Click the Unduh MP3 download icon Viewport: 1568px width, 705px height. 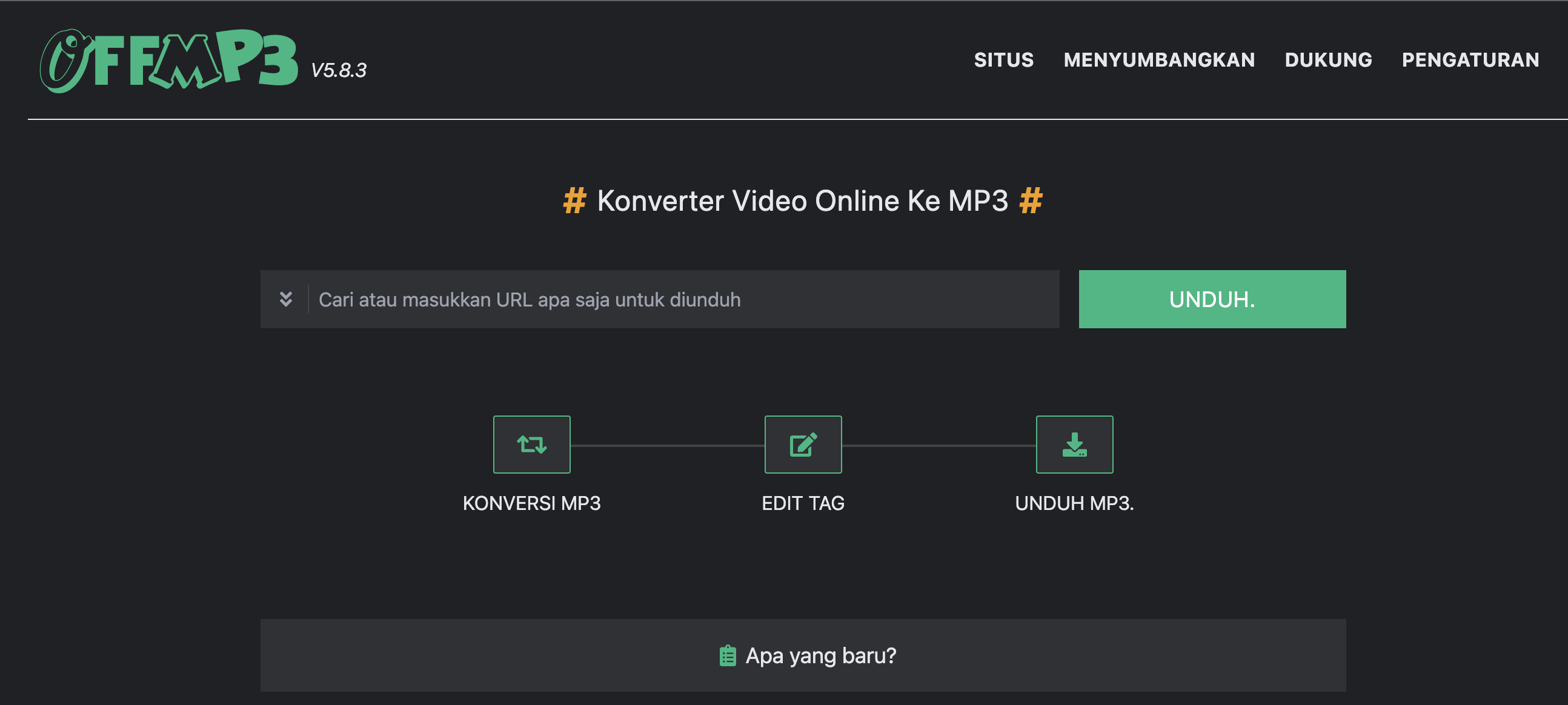point(1074,445)
